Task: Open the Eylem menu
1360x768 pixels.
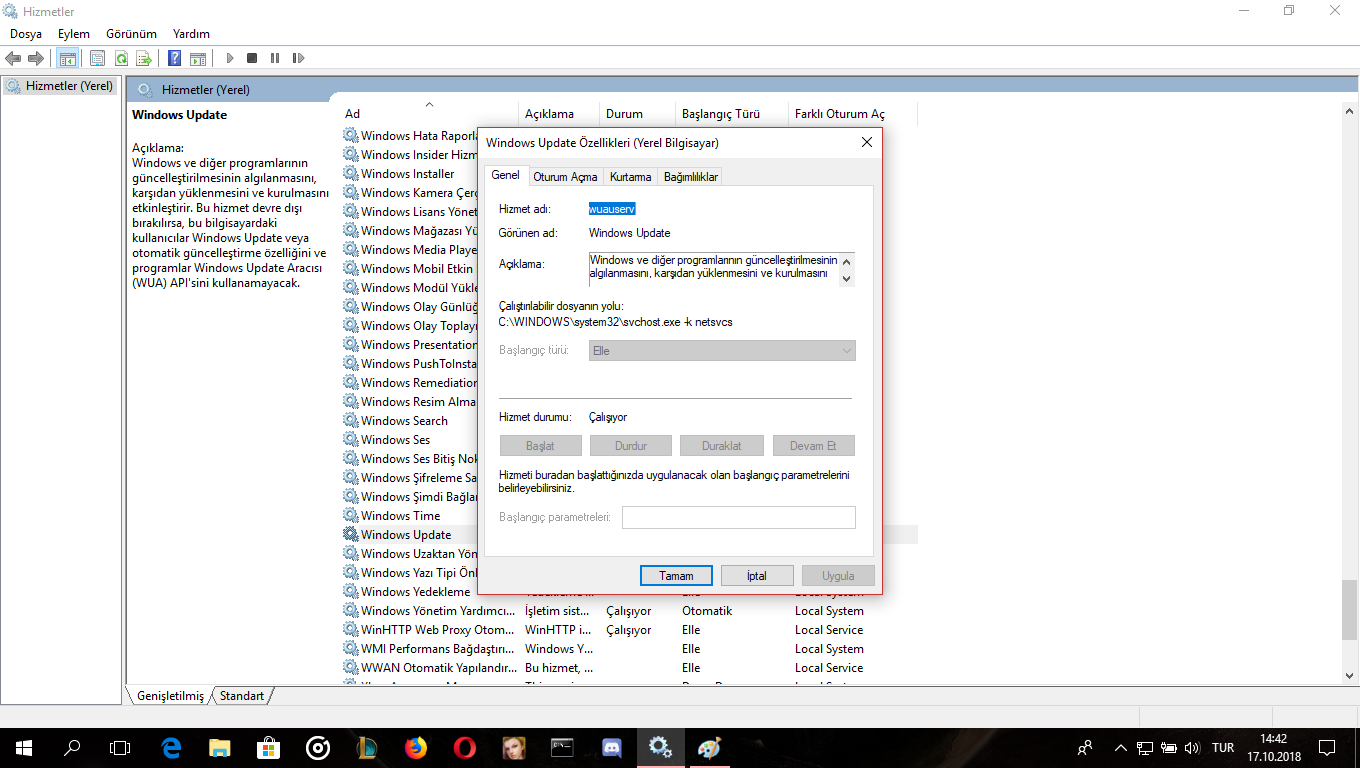Action: [74, 34]
